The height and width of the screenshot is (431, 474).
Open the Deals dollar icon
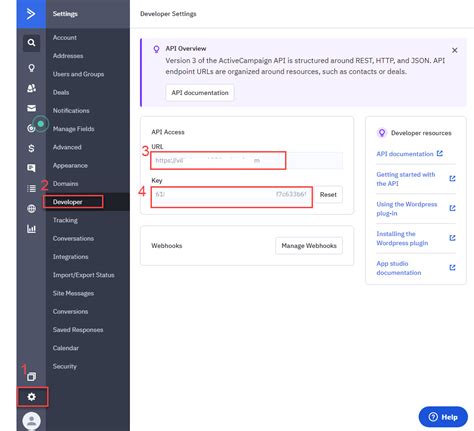coord(31,148)
